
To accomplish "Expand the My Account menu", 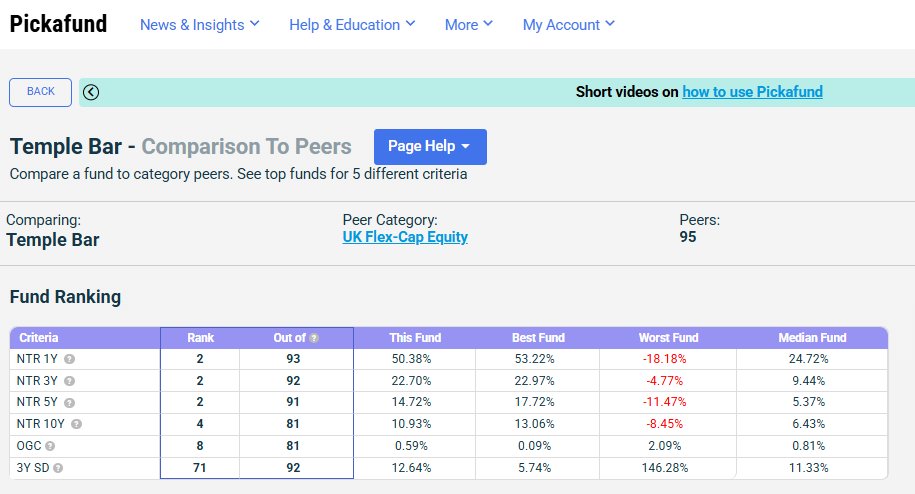I will pos(568,24).
